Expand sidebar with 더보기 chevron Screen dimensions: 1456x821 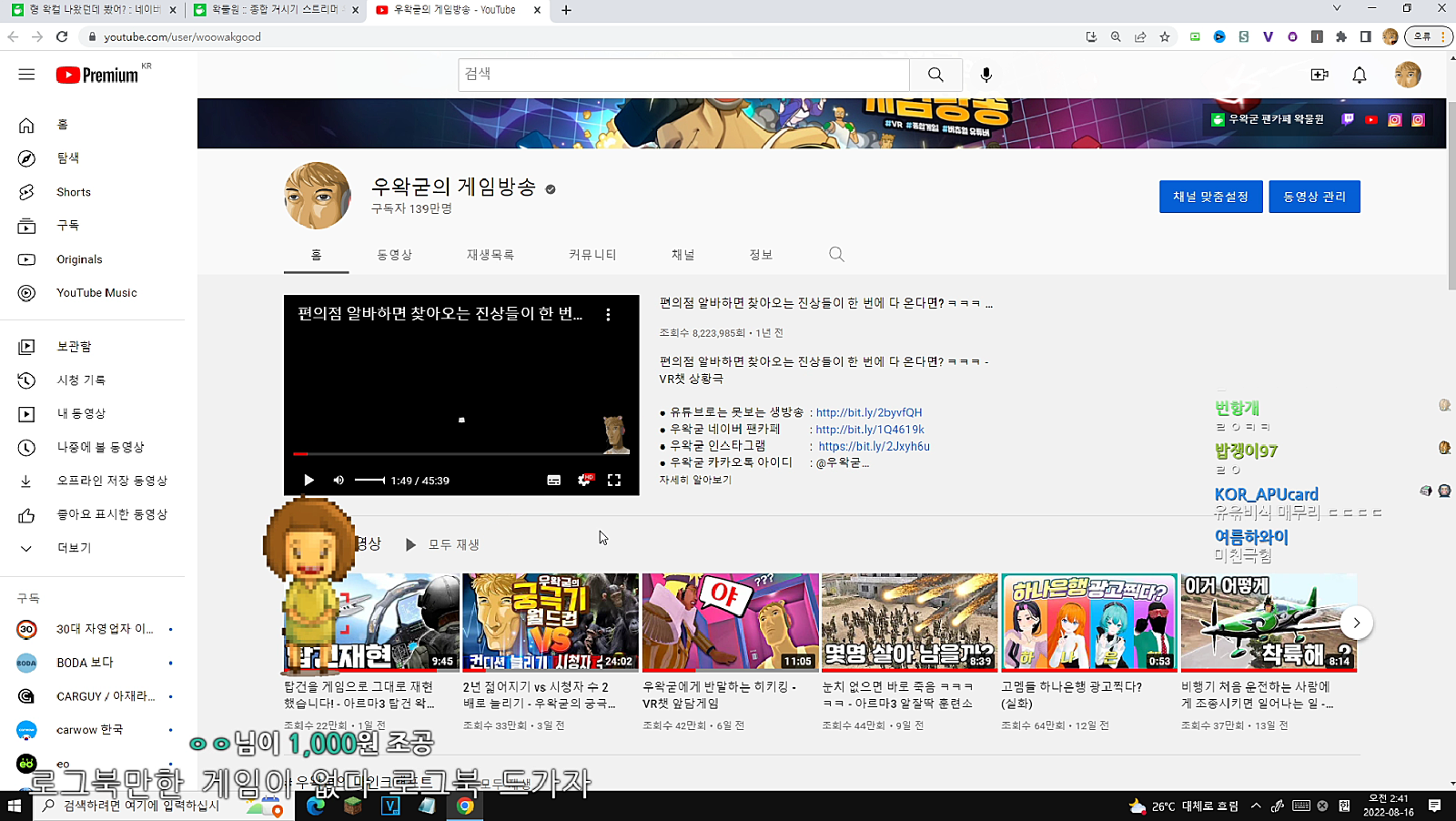pos(26,548)
